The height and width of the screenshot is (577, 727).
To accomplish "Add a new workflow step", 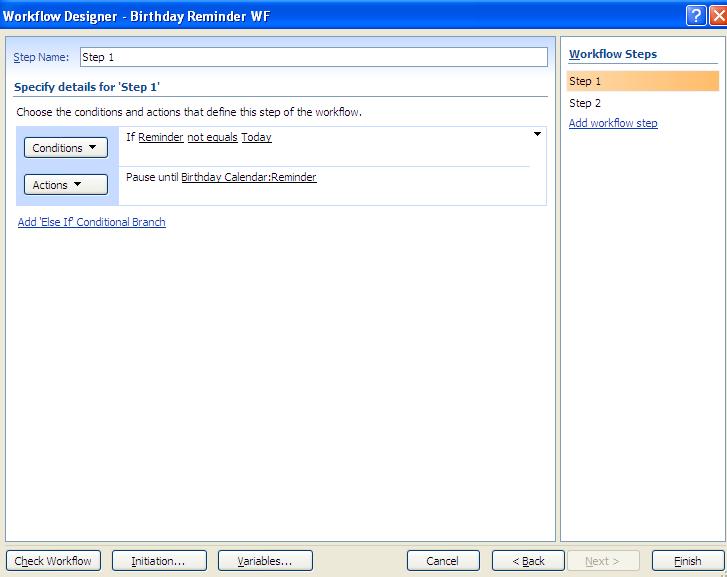I will (613, 123).
